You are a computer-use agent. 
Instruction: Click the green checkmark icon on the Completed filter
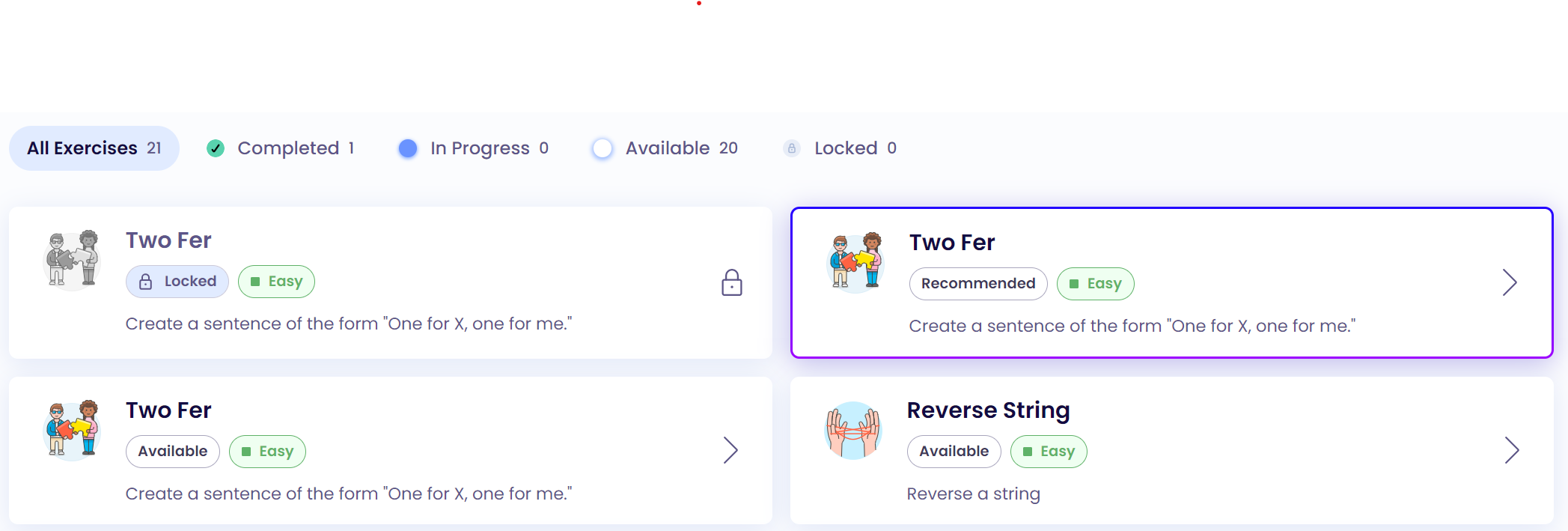[x=216, y=148]
